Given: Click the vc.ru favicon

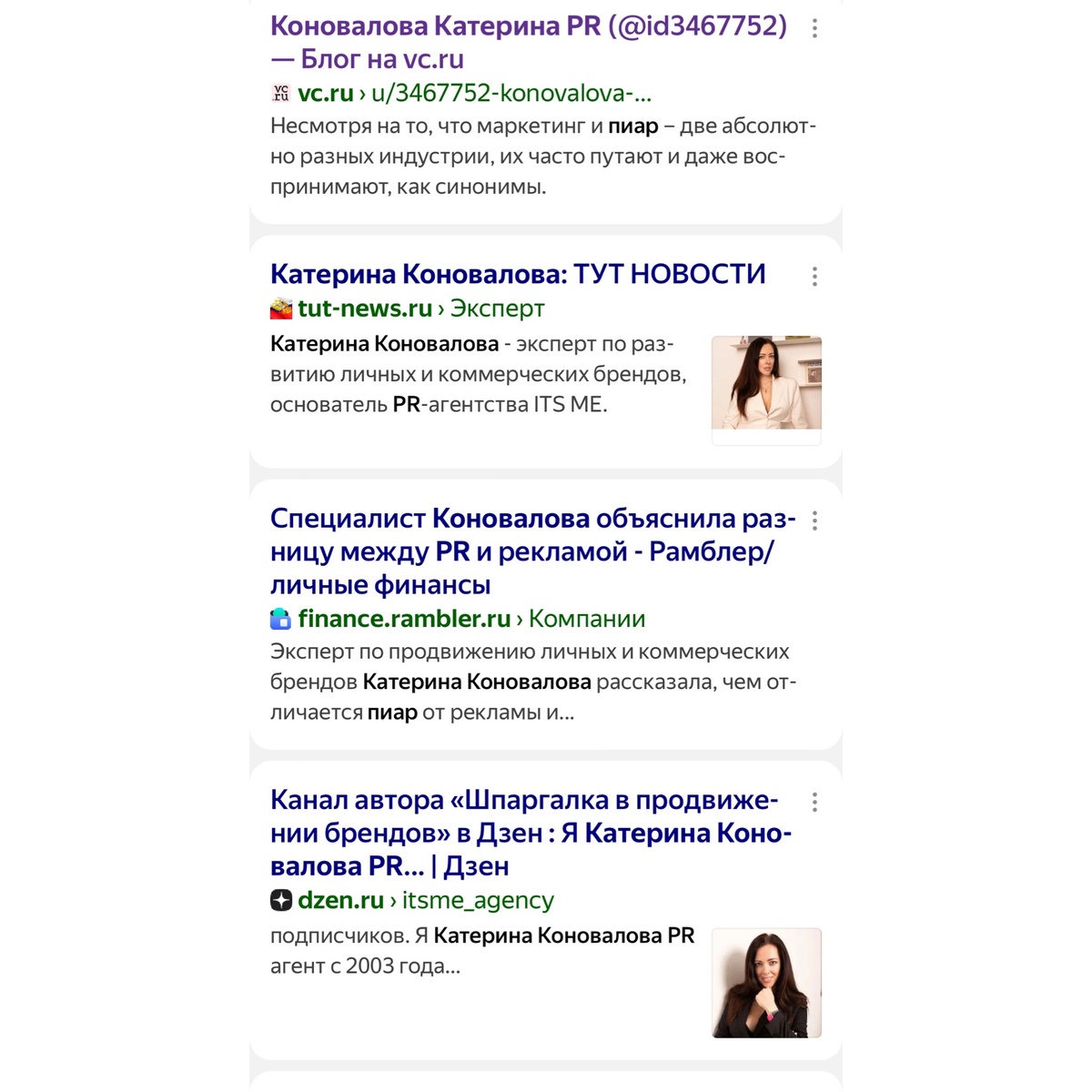Looking at the screenshot, I should 280,93.
